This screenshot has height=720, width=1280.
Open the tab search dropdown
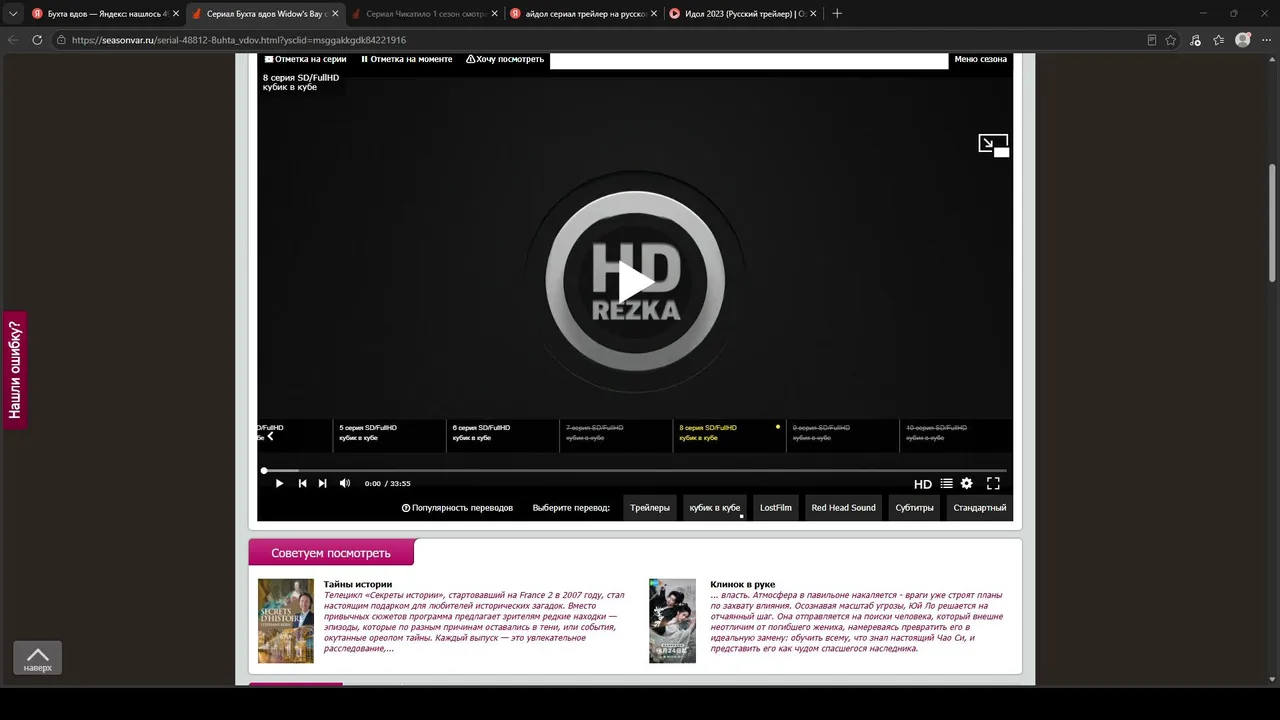13,14
